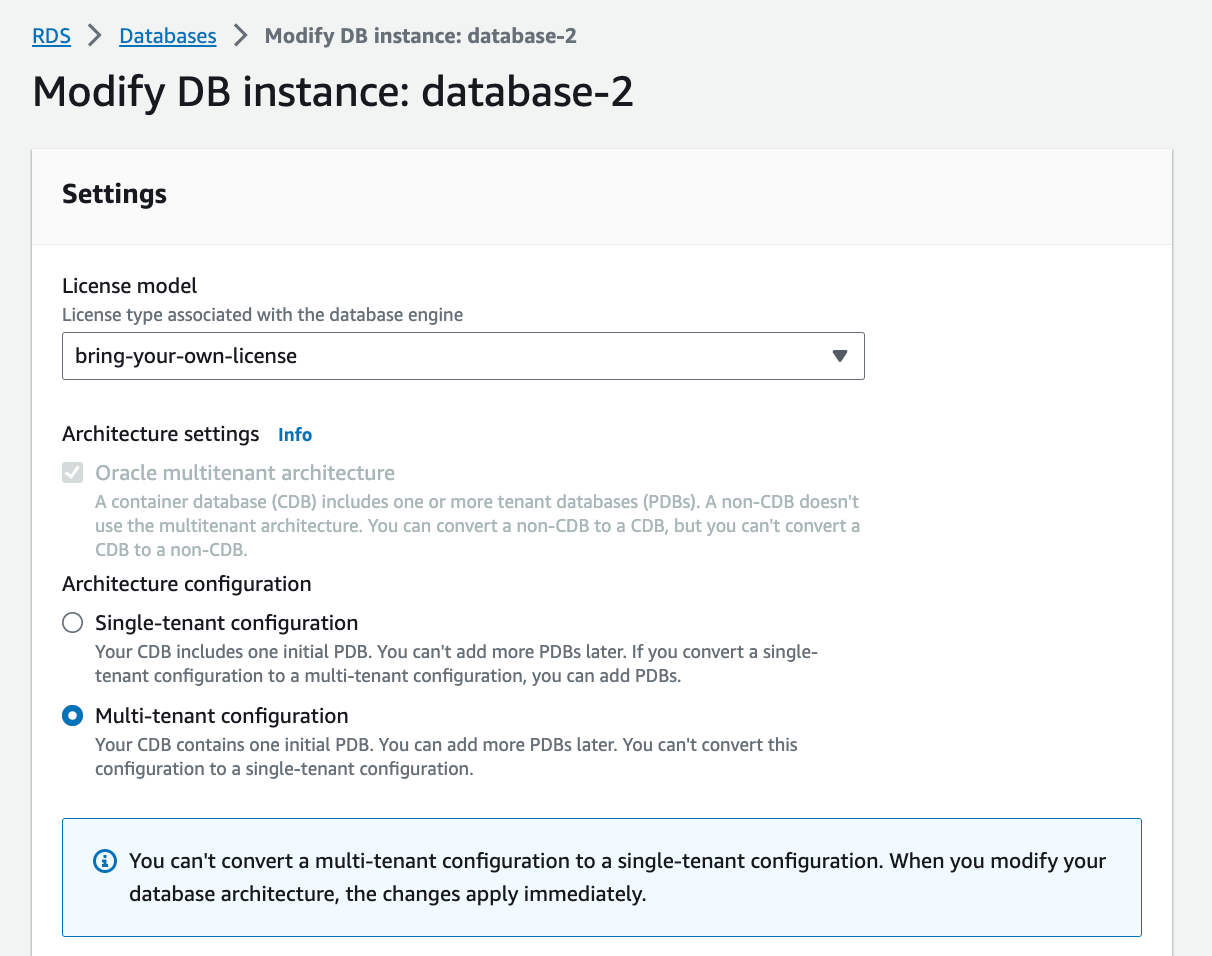Go to the Databases breadcrumb link

[167, 36]
